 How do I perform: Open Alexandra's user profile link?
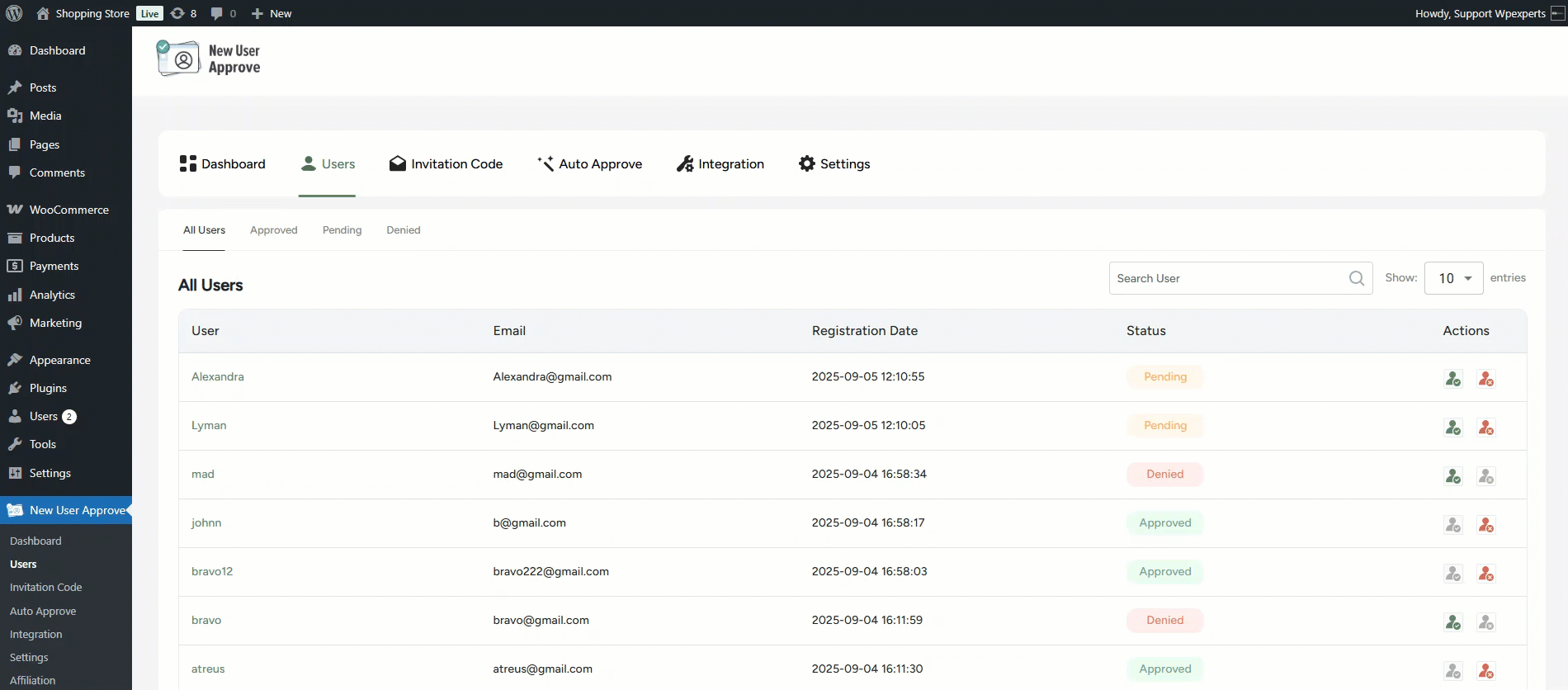point(218,376)
